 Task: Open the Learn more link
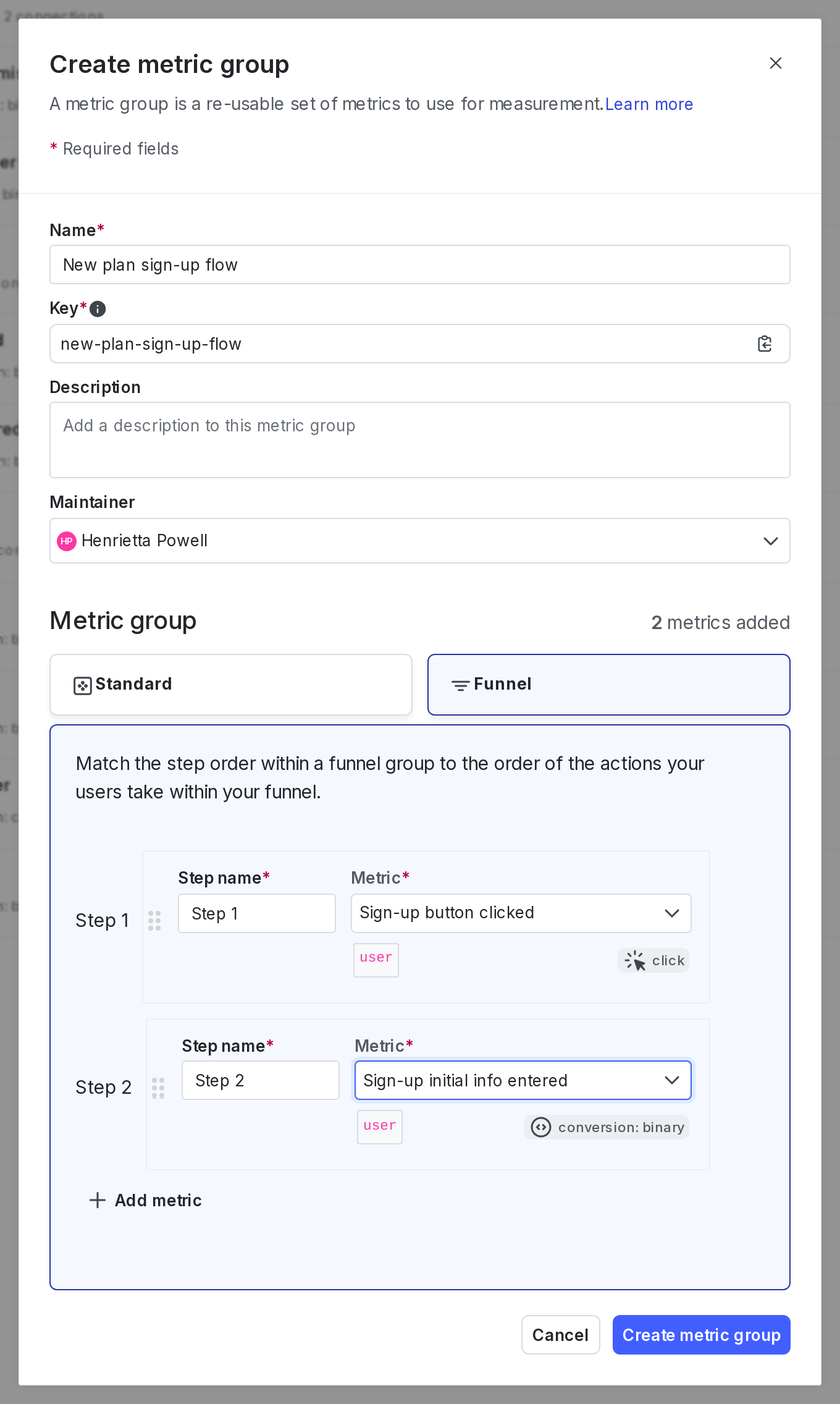coord(649,104)
